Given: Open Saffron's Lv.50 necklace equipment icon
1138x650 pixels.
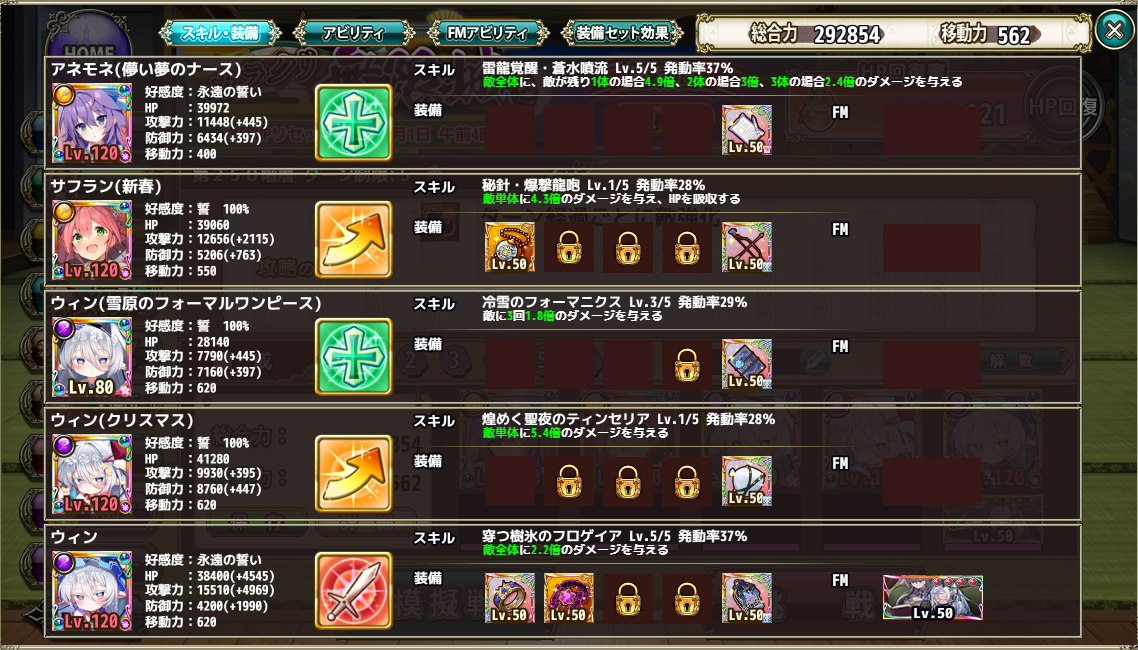Looking at the screenshot, I should [x=509, y=247].
